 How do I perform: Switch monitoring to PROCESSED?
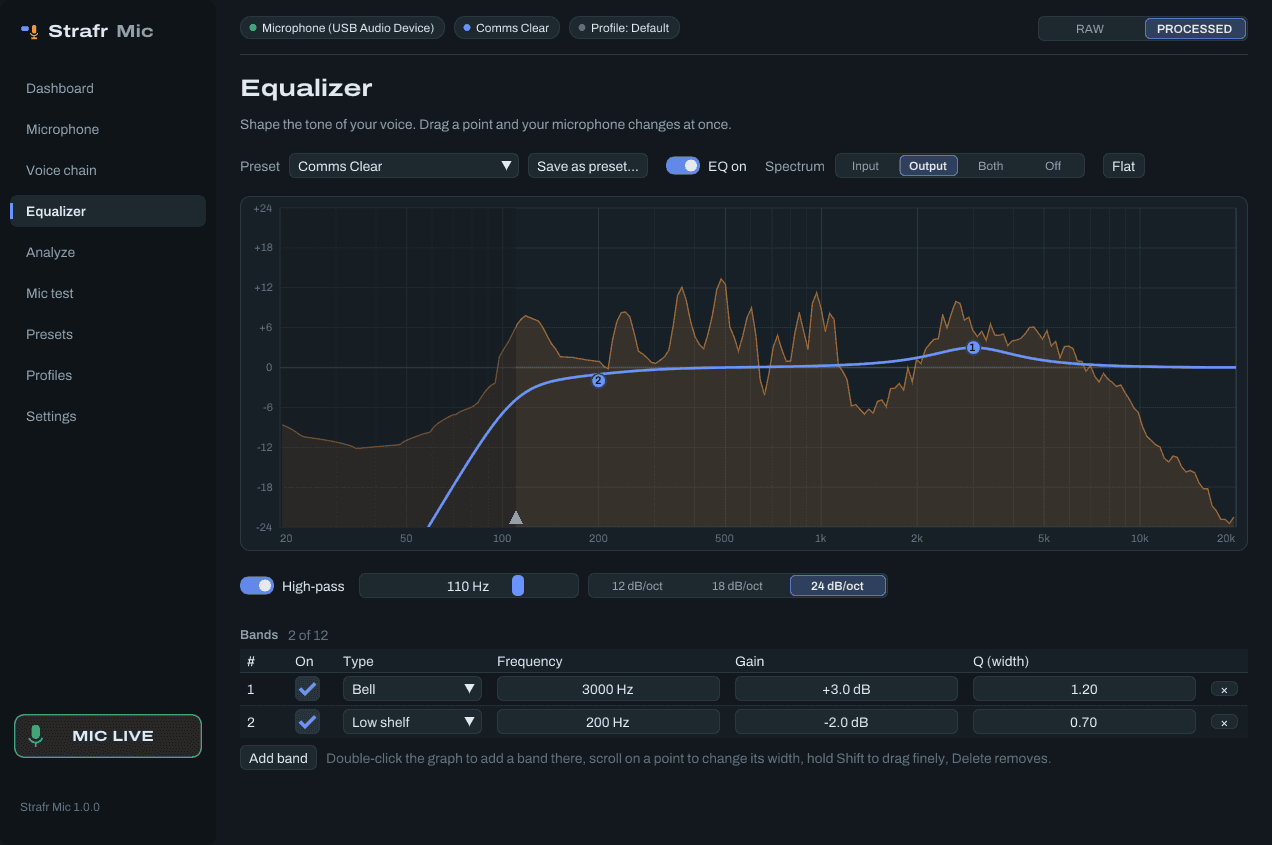pos(1194,29)
